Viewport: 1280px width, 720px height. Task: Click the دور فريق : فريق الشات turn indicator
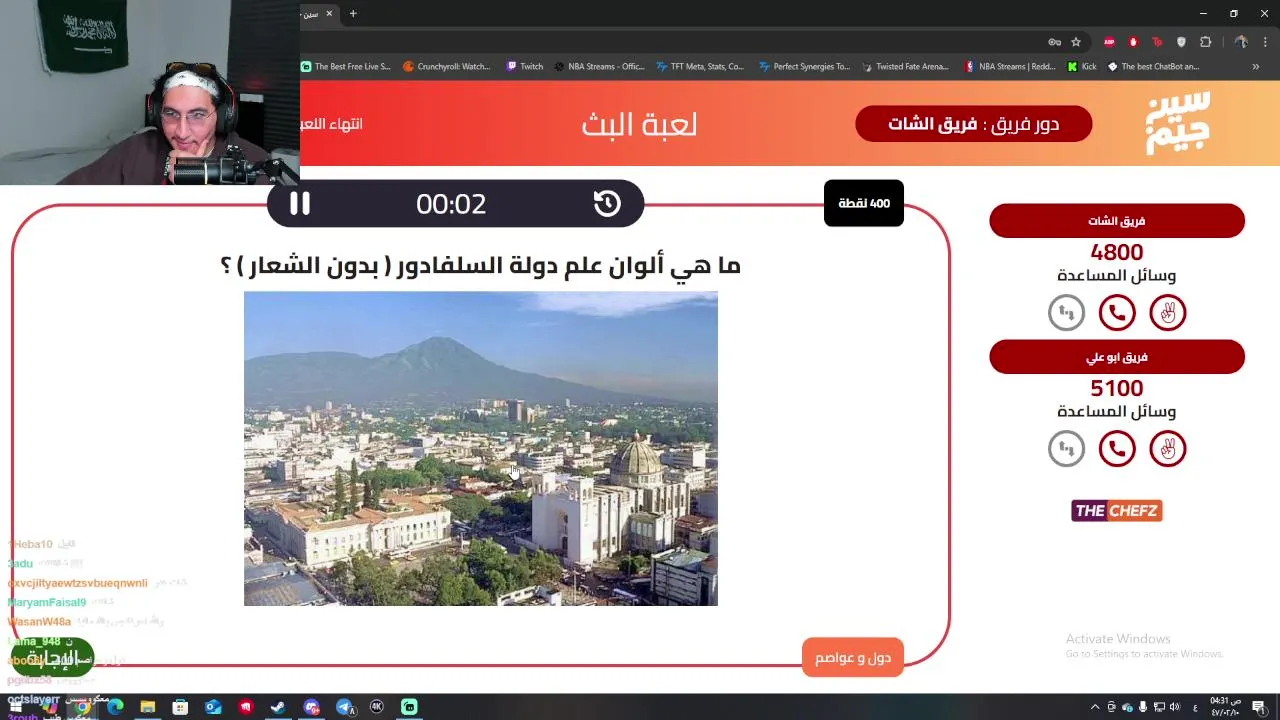tap(974, 124)
